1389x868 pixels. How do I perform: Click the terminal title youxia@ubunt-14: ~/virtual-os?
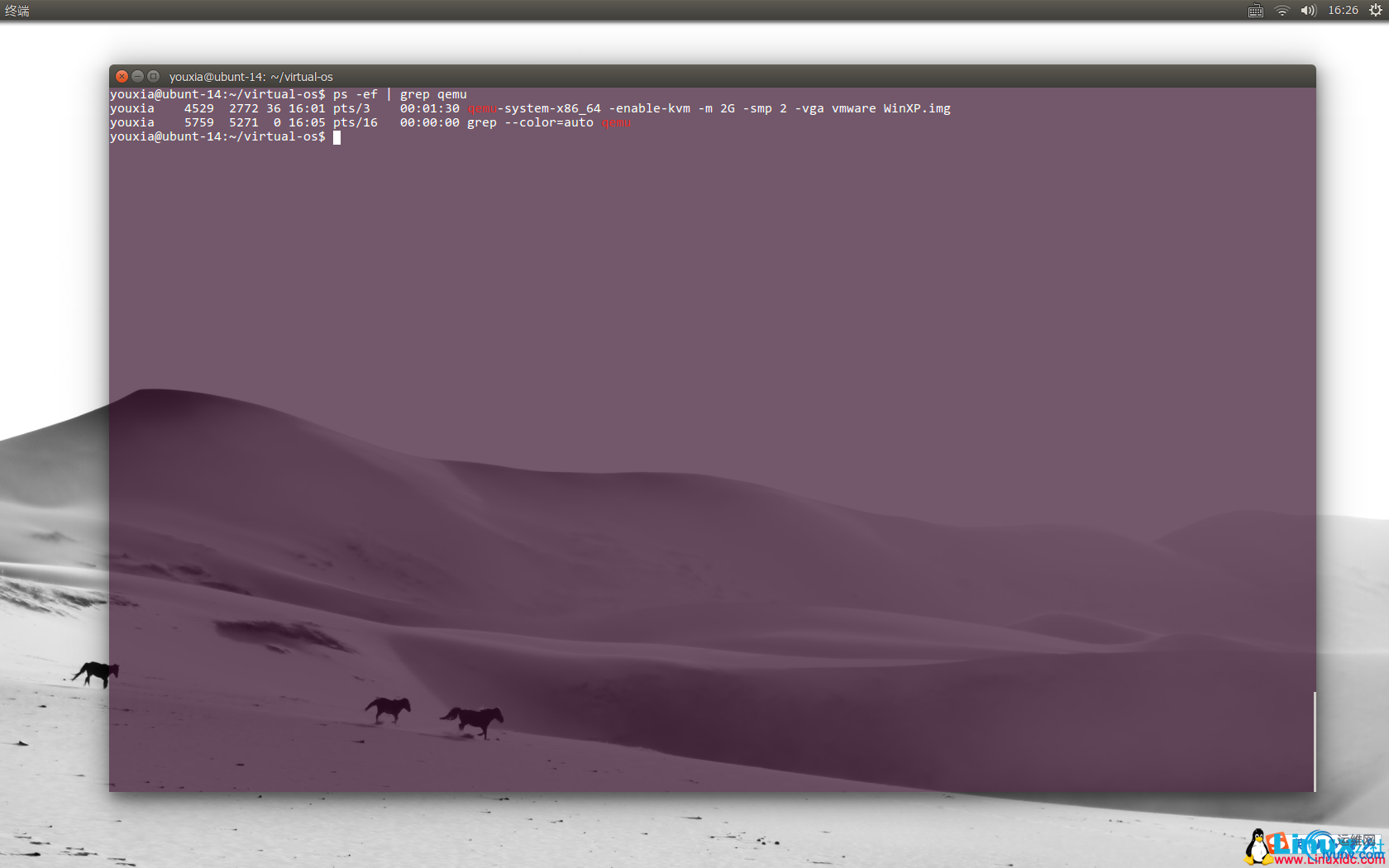(251, 77)
